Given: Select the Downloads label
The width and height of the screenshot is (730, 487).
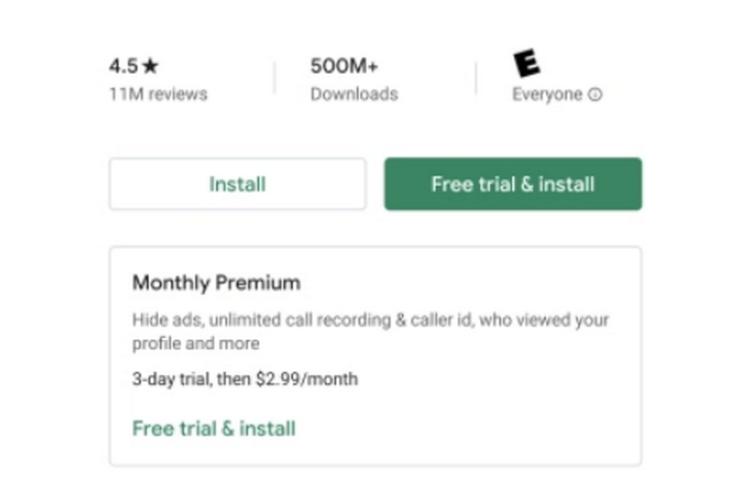Looking at the screenshot, I should tap(354, 94).
